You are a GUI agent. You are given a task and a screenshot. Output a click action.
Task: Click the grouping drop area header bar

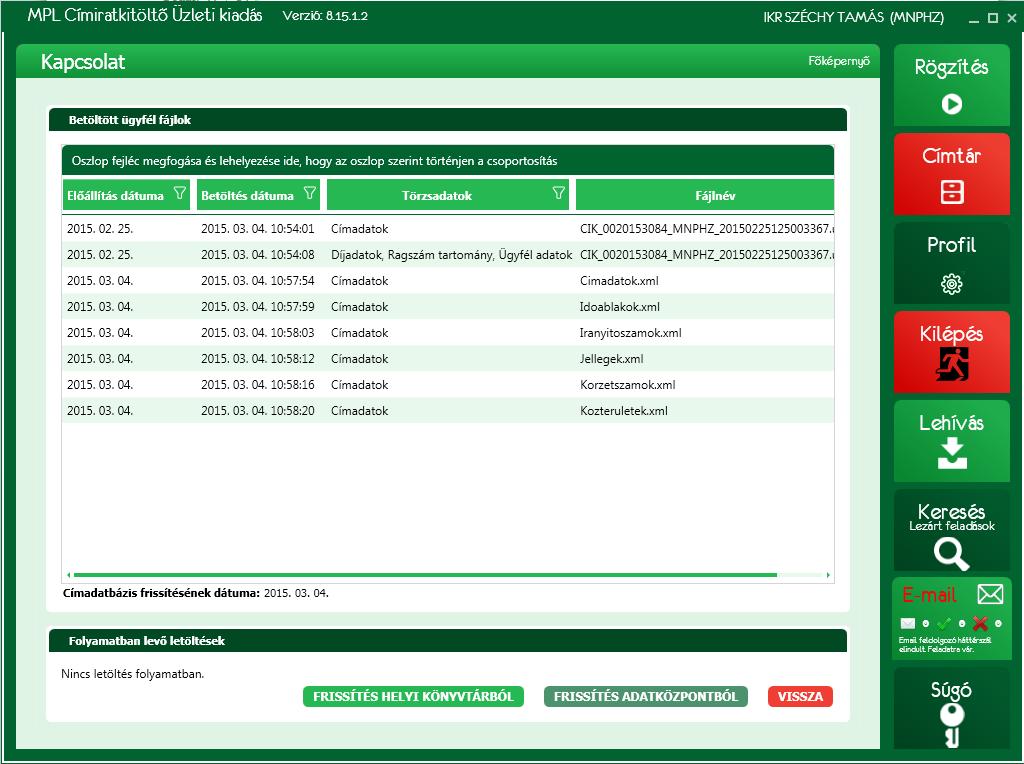coord(448,161)
